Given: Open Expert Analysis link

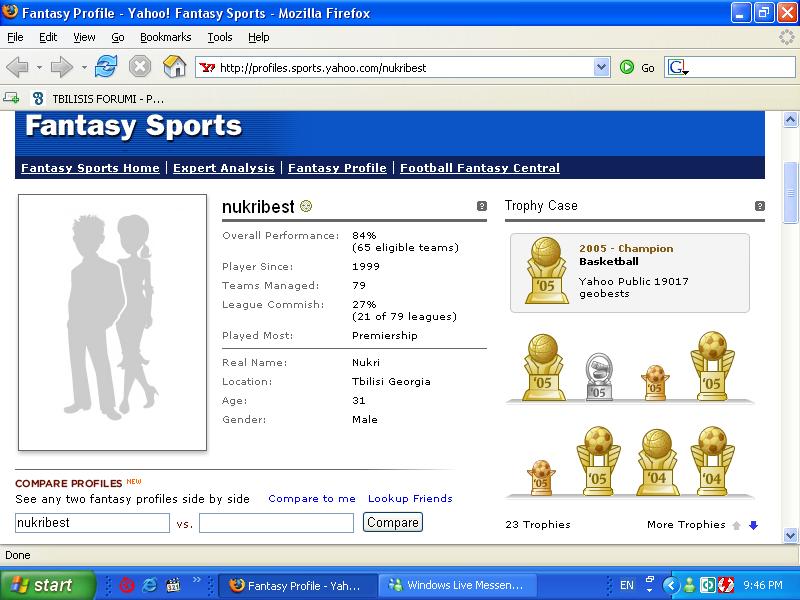Looking at the screenshot, I should coord(223,168).
